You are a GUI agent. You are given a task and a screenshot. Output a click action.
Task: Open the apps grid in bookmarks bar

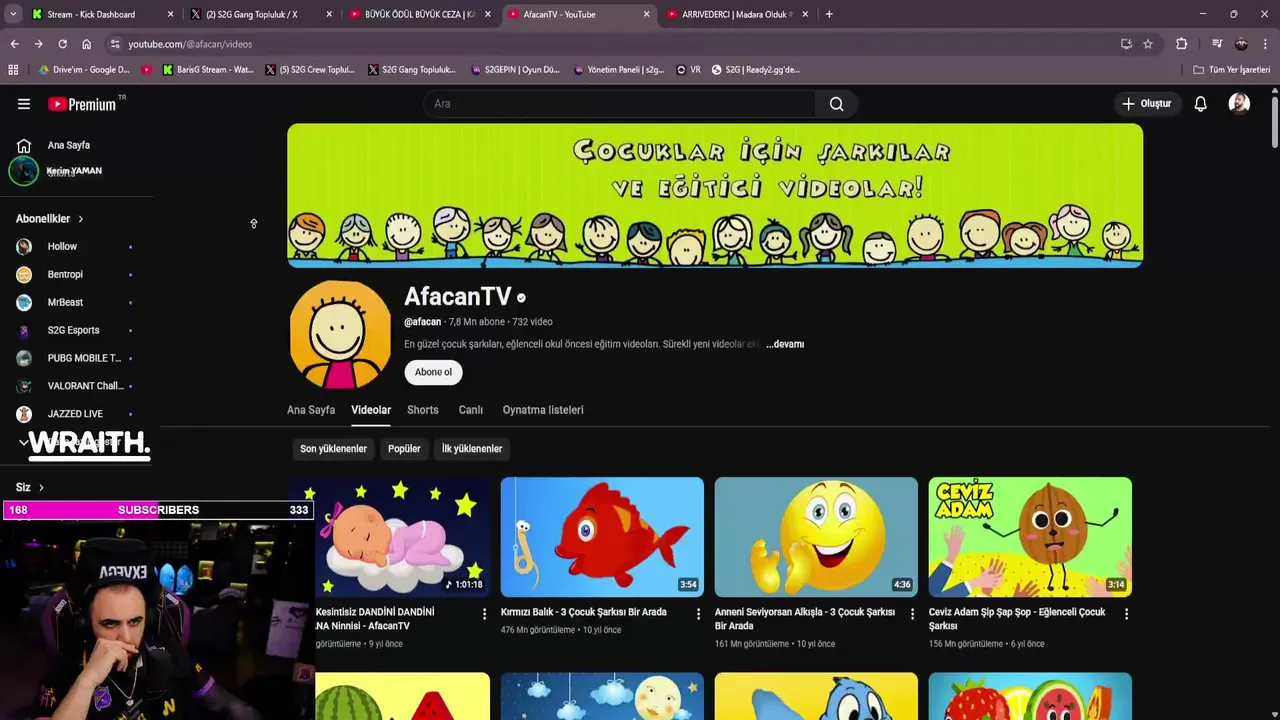pyautogui.click(x=13, y=70)
